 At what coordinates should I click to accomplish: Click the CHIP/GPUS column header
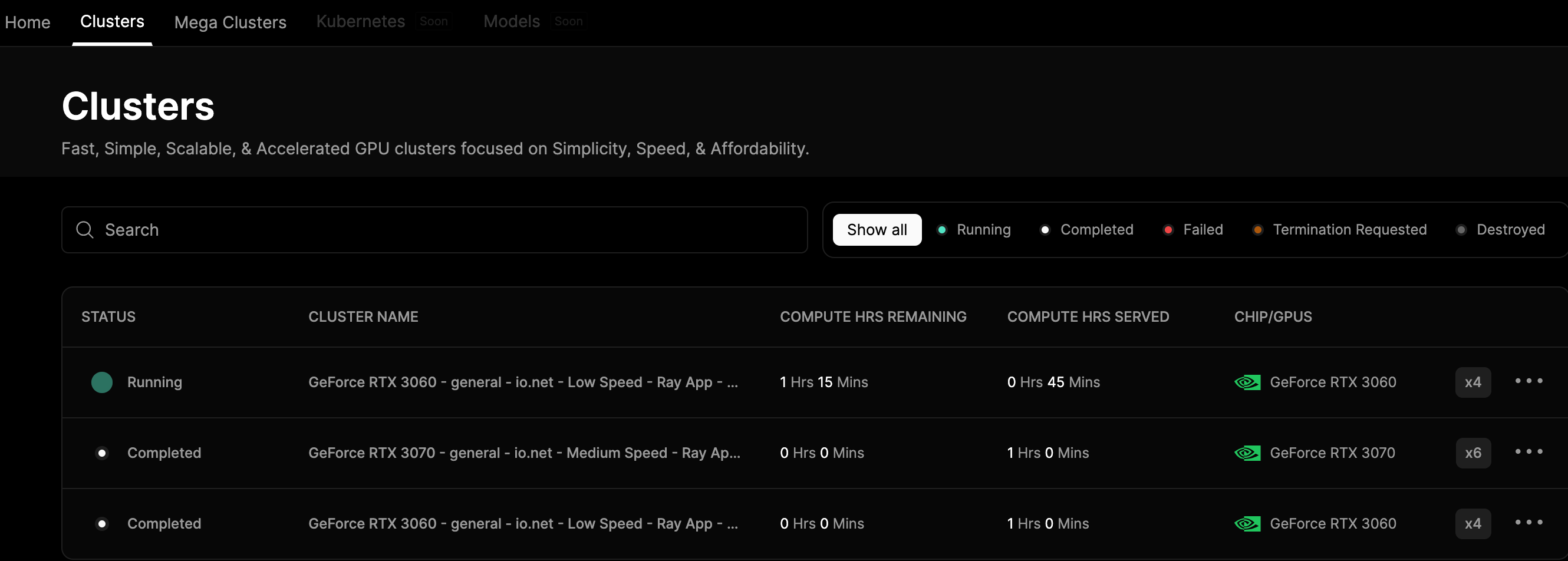click(1273, 317)
